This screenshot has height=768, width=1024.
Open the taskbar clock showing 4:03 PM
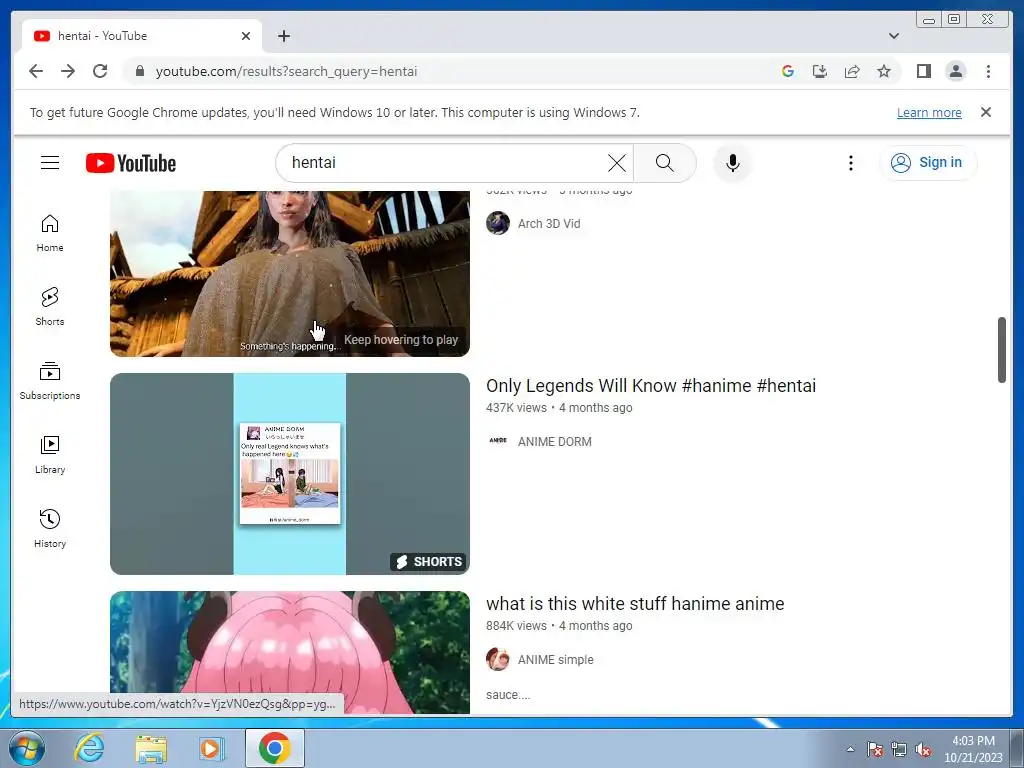pyautogui.click(x=973, y=749)
